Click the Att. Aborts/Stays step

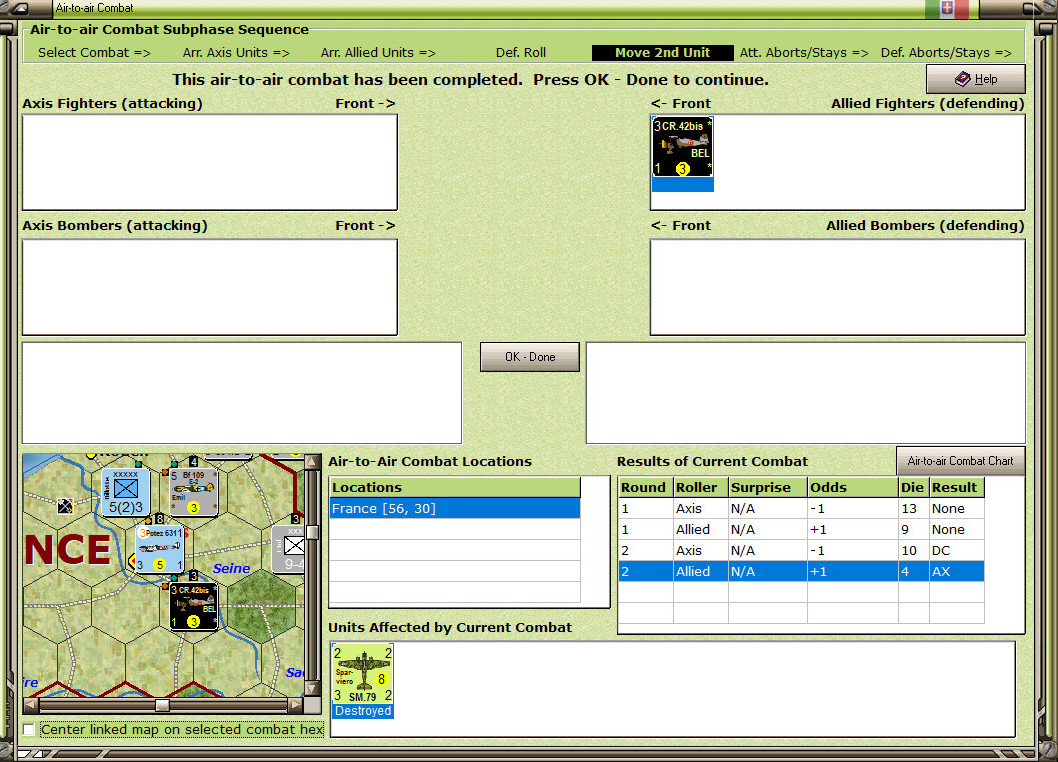coord(804,53)
